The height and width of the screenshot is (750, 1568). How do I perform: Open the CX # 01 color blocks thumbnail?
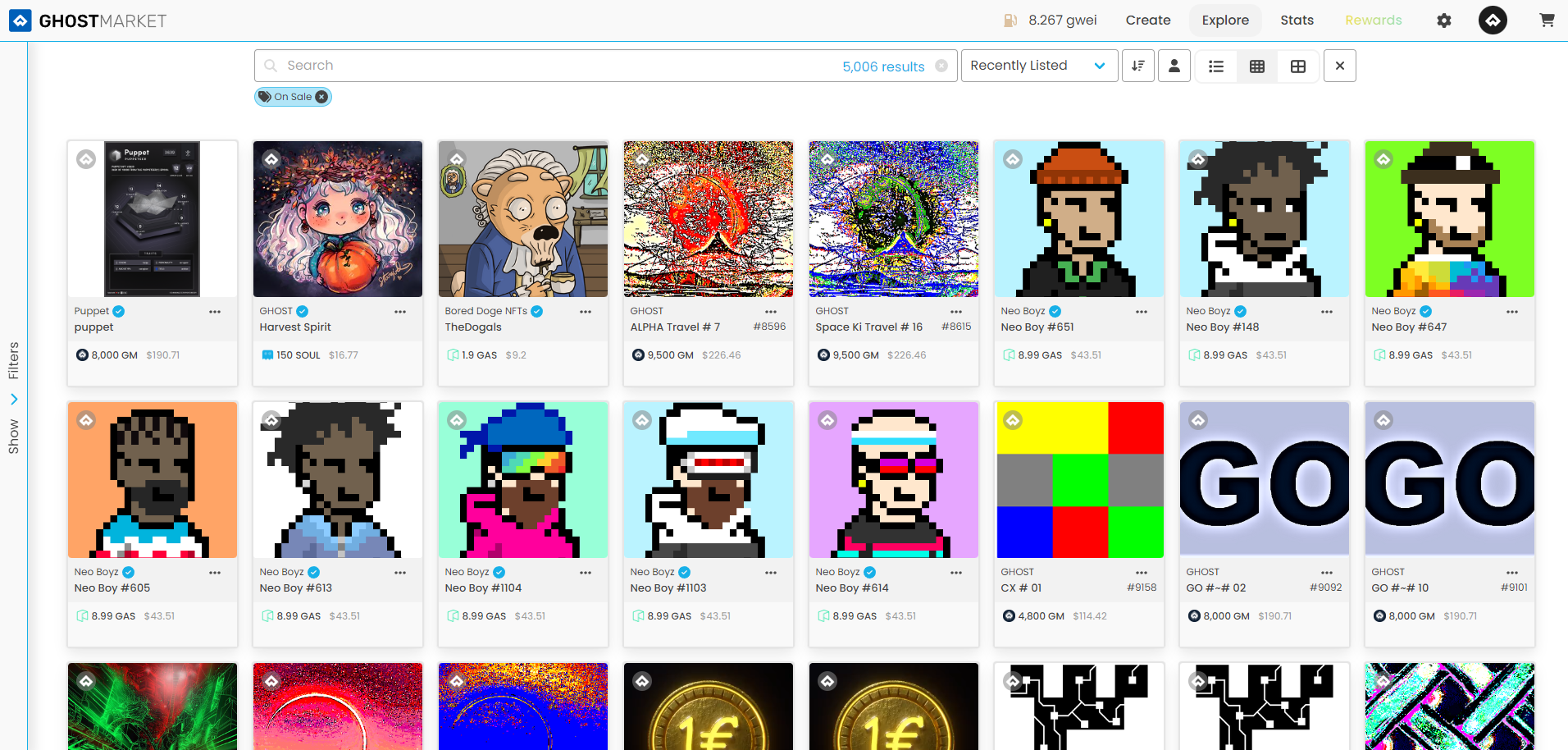[1079, 479]
